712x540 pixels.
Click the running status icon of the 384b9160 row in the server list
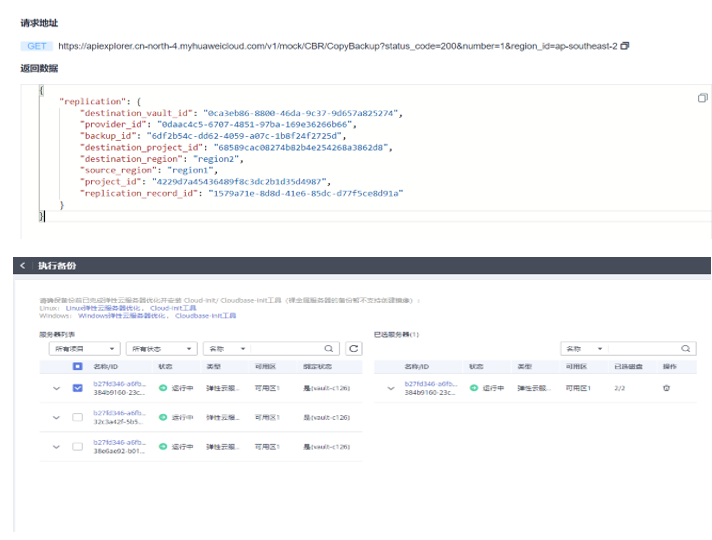pos(163,388)
